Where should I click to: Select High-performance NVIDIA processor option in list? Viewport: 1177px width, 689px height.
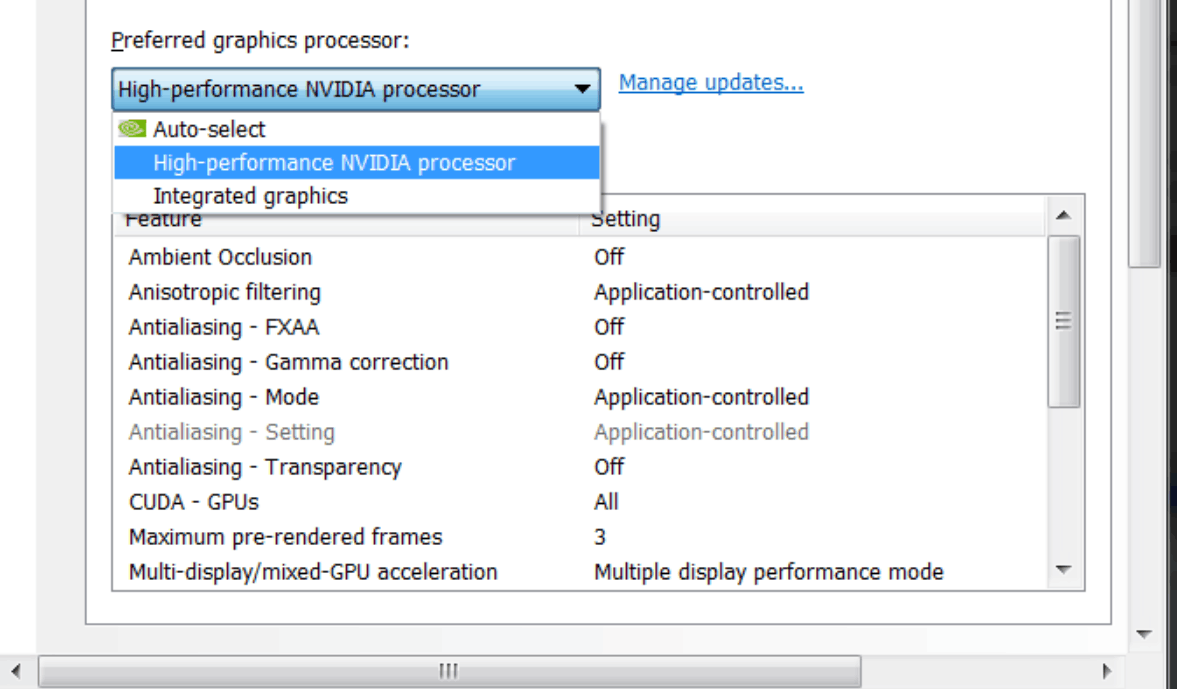coord(357,163)
